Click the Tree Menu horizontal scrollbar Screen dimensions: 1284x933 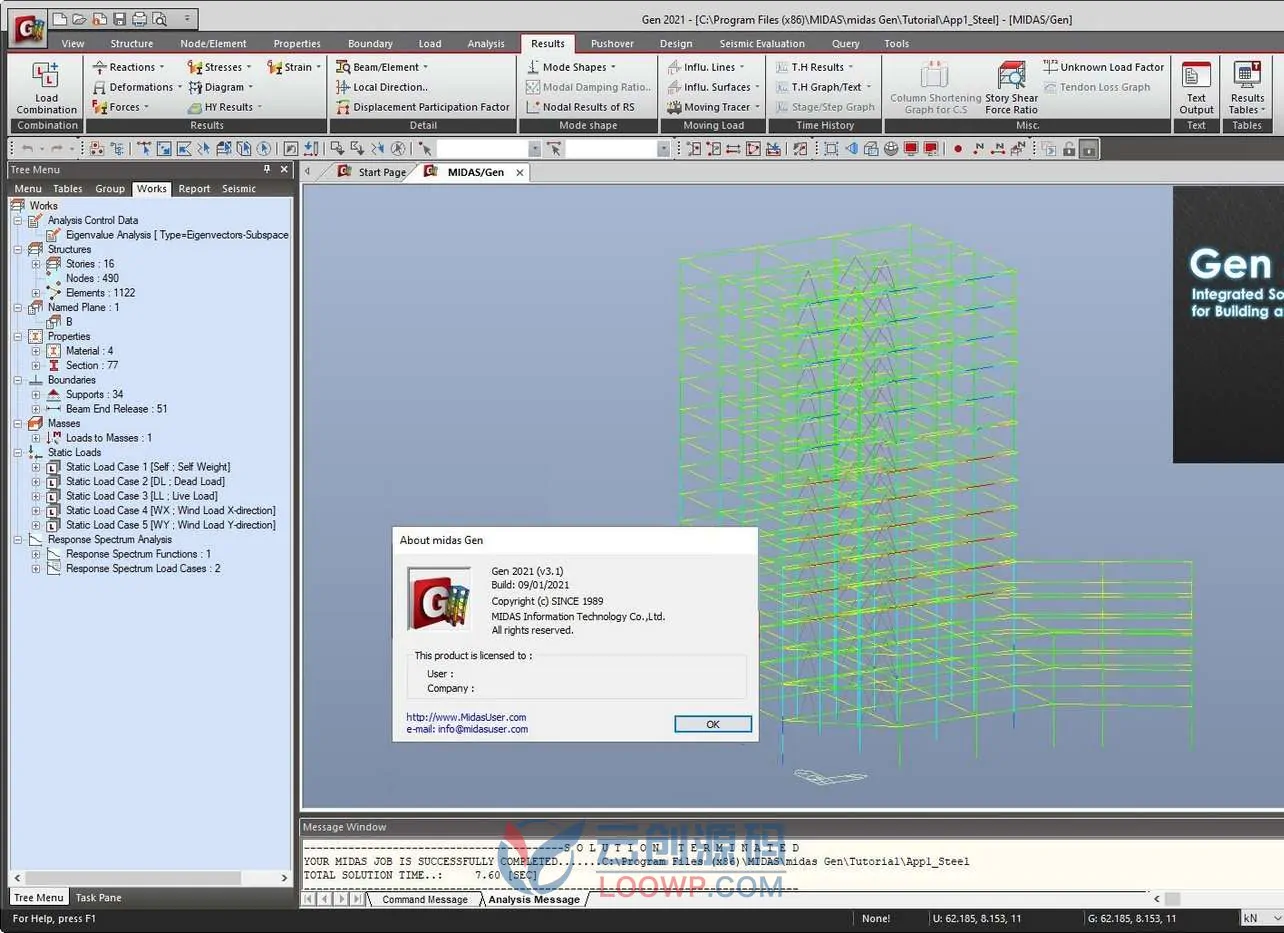[151, 877]
